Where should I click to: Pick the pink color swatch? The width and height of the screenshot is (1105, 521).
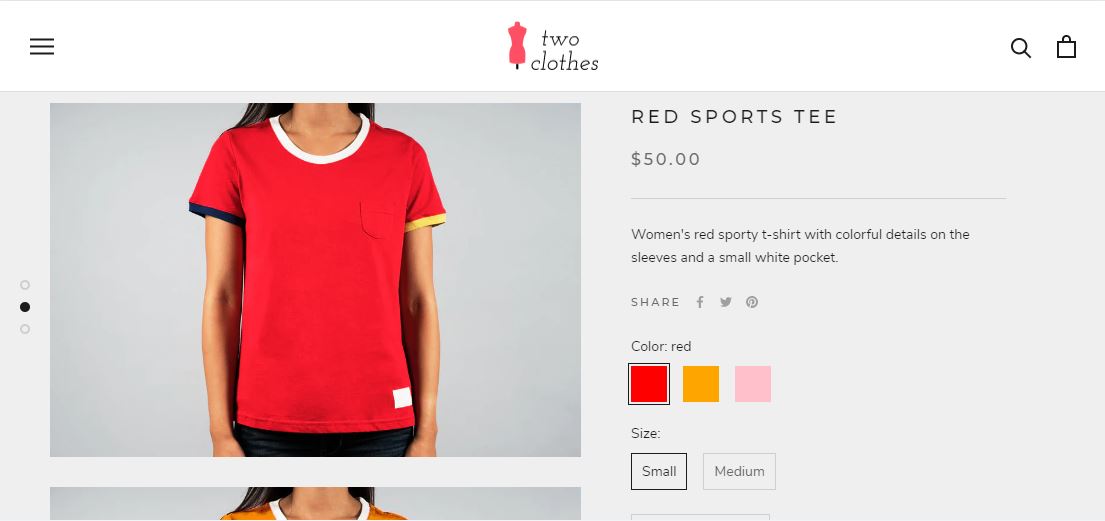pyautogui.click(x=753, y=384)
